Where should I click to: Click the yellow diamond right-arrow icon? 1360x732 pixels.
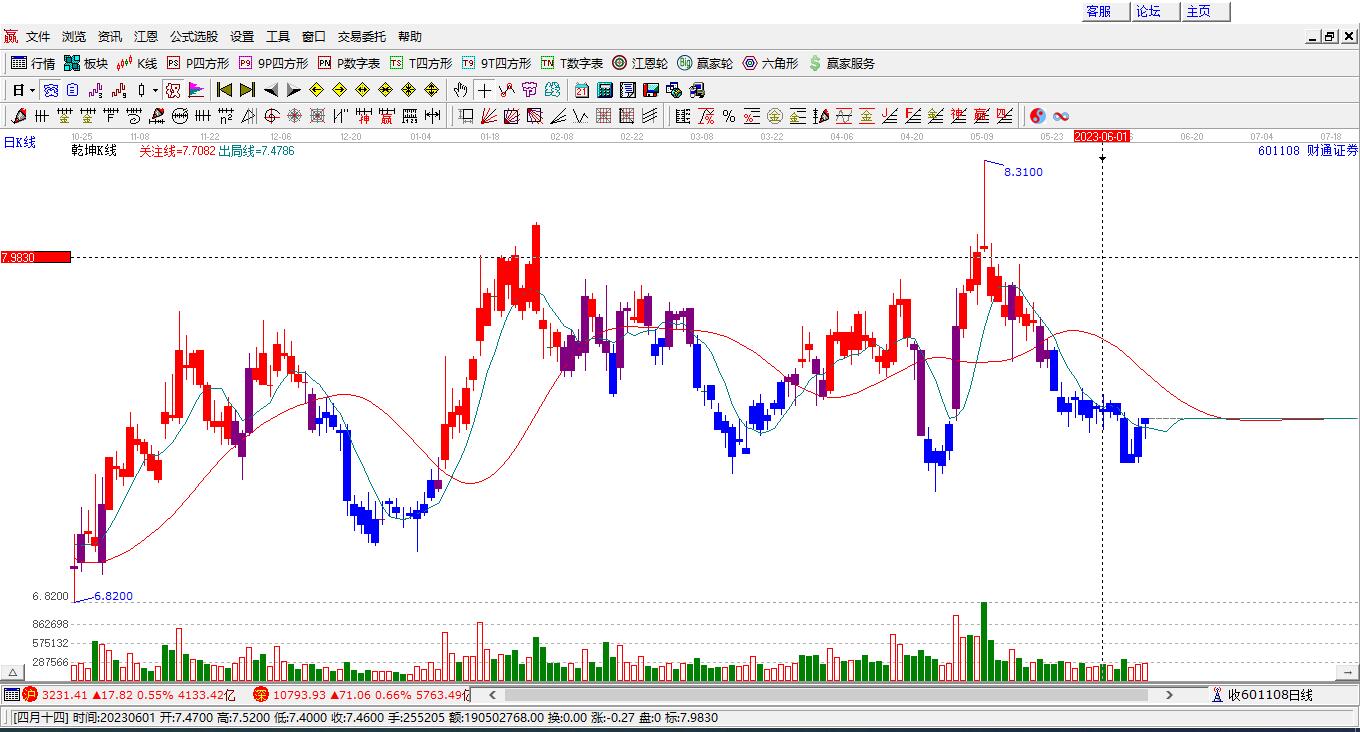339,90
